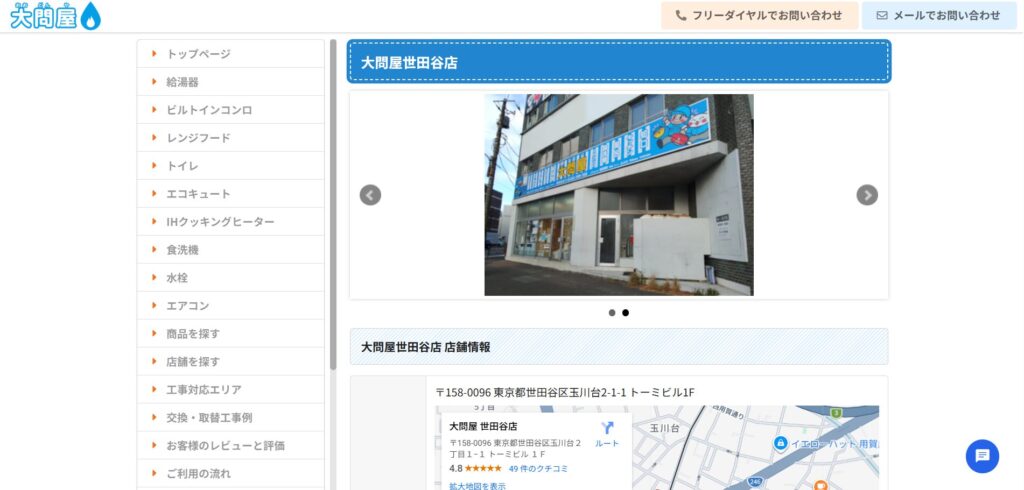Screen dimensions: 1024x490
Task: Select the first carousel dot indicator
Action: click(612, 313)
